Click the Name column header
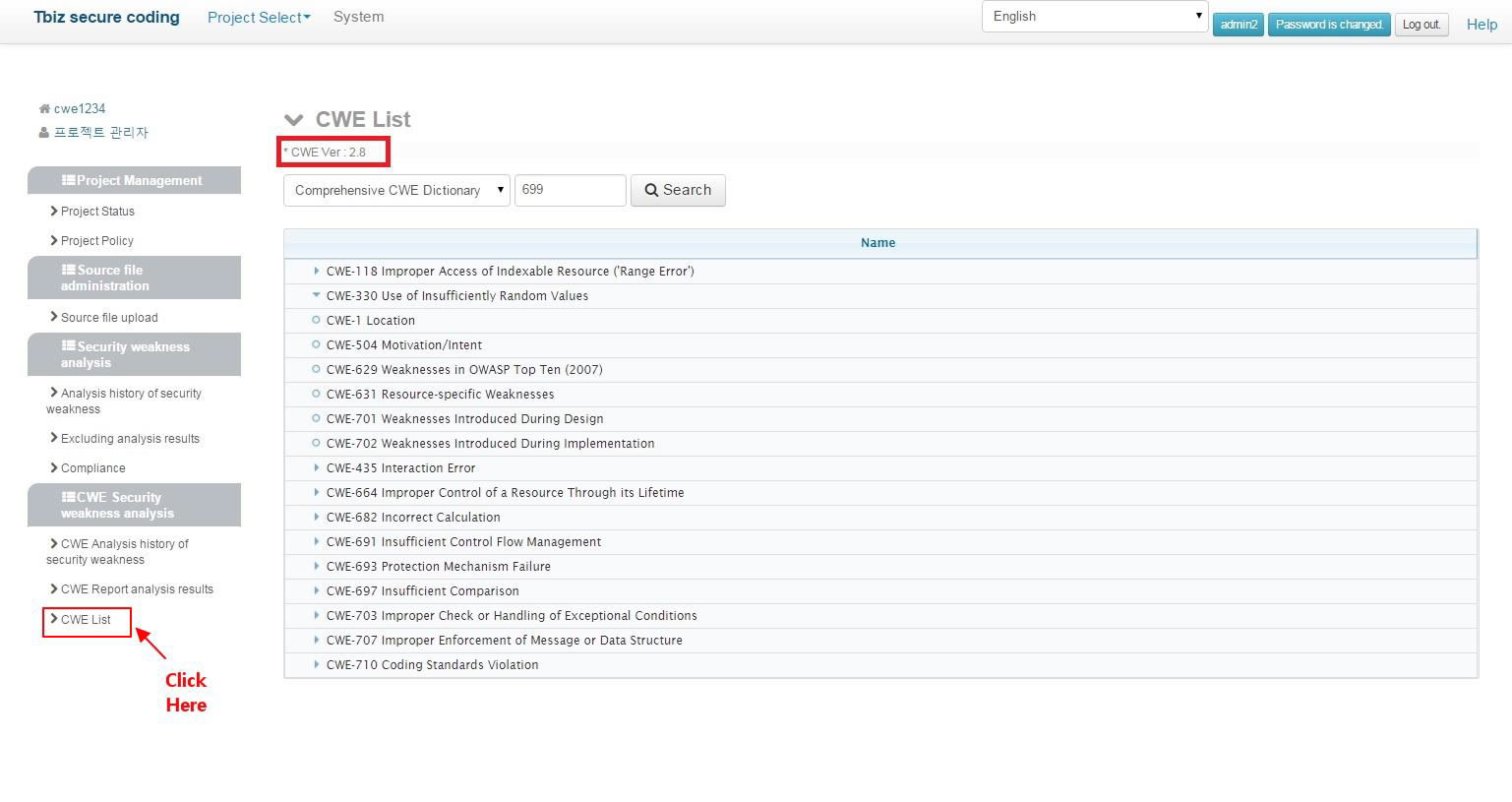The width and height of the screenshot is (1512, 802). tap(880, 243)
